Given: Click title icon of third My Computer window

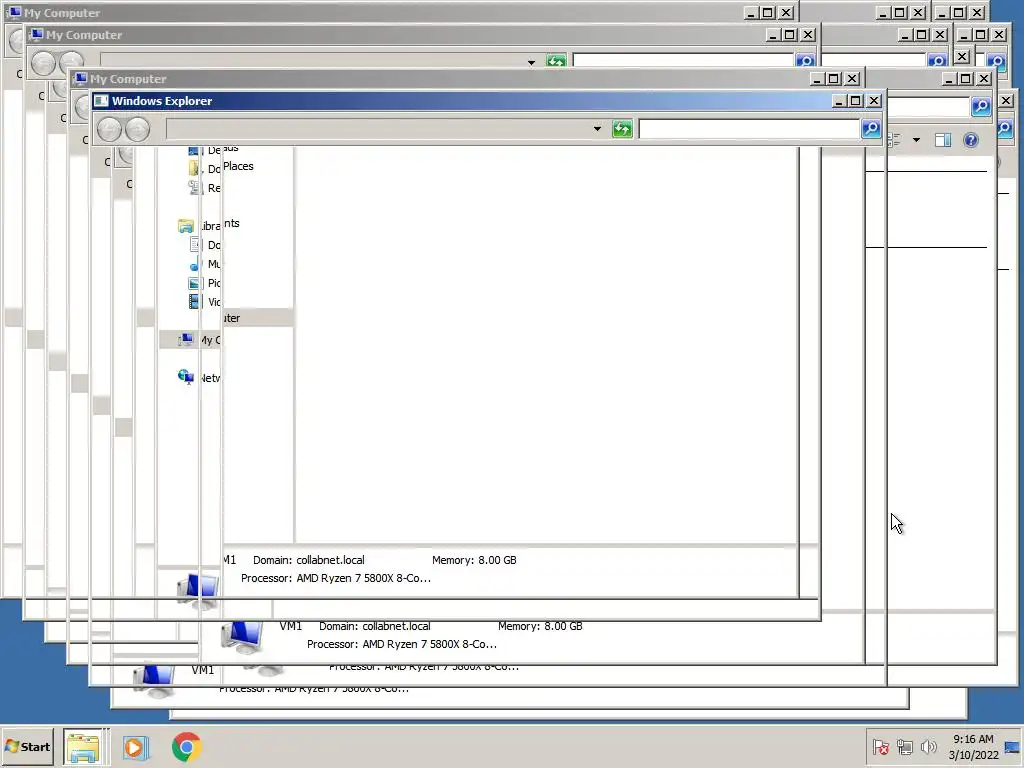Looking at the screenshot, I should [81, 78].
